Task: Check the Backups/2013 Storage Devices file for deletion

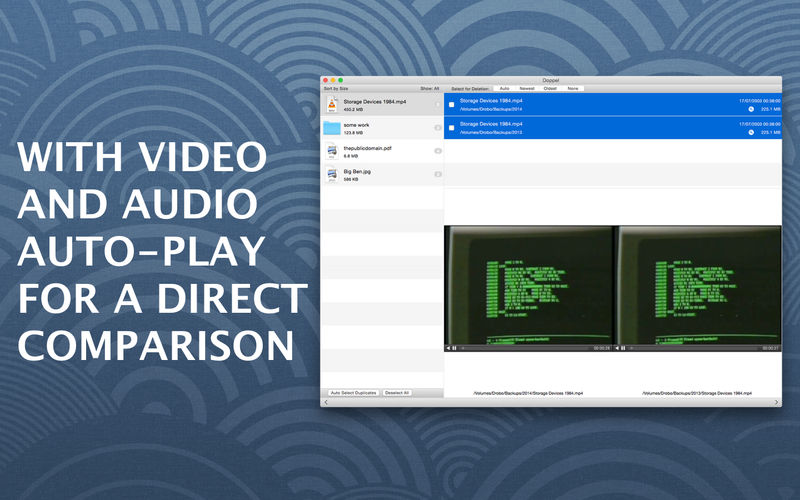Action: [x=452, y=128]
